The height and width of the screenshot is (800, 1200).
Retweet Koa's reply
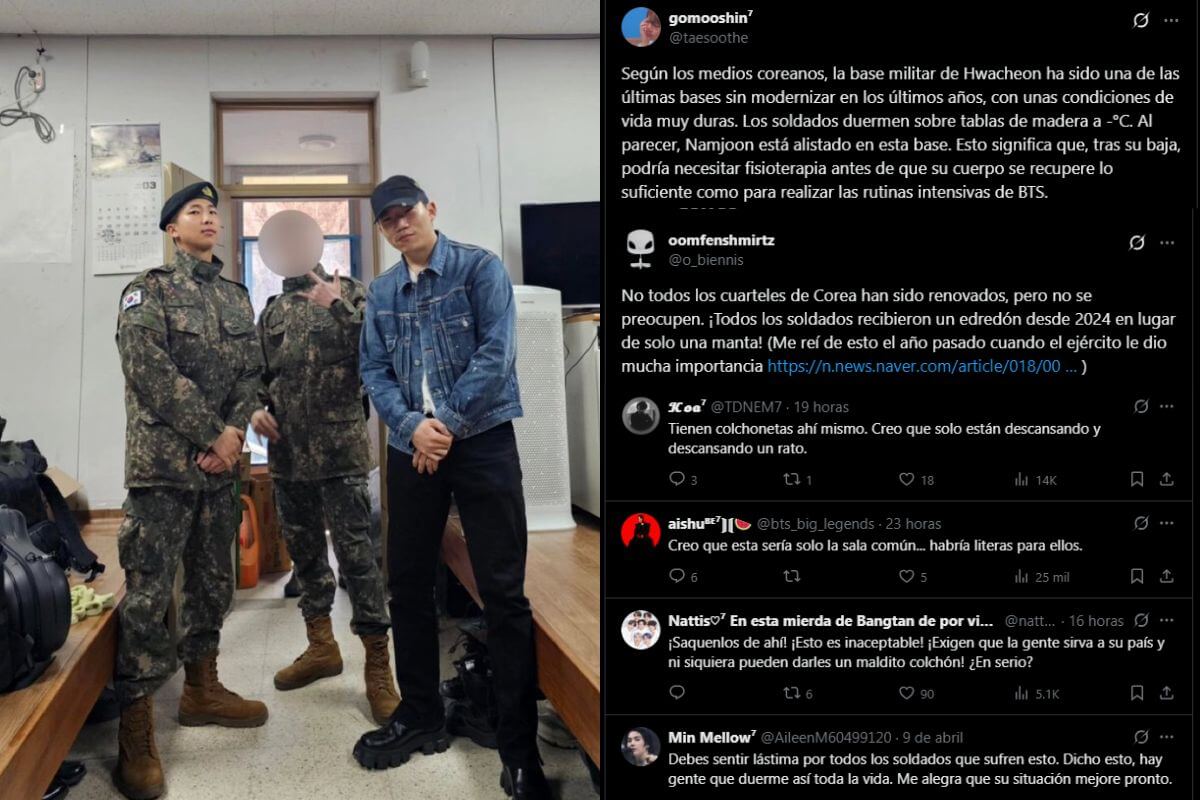[x=792, y=479]
